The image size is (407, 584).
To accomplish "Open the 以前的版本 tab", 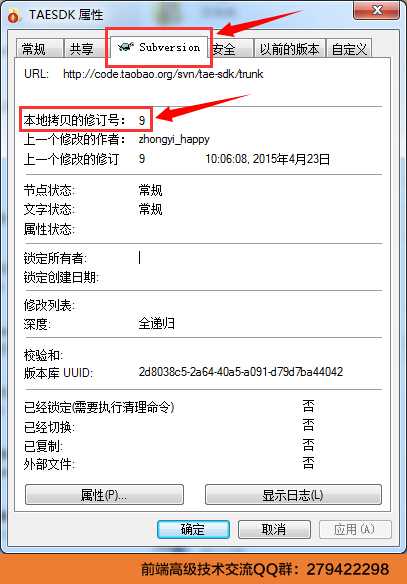I will (x=289, y=48).
